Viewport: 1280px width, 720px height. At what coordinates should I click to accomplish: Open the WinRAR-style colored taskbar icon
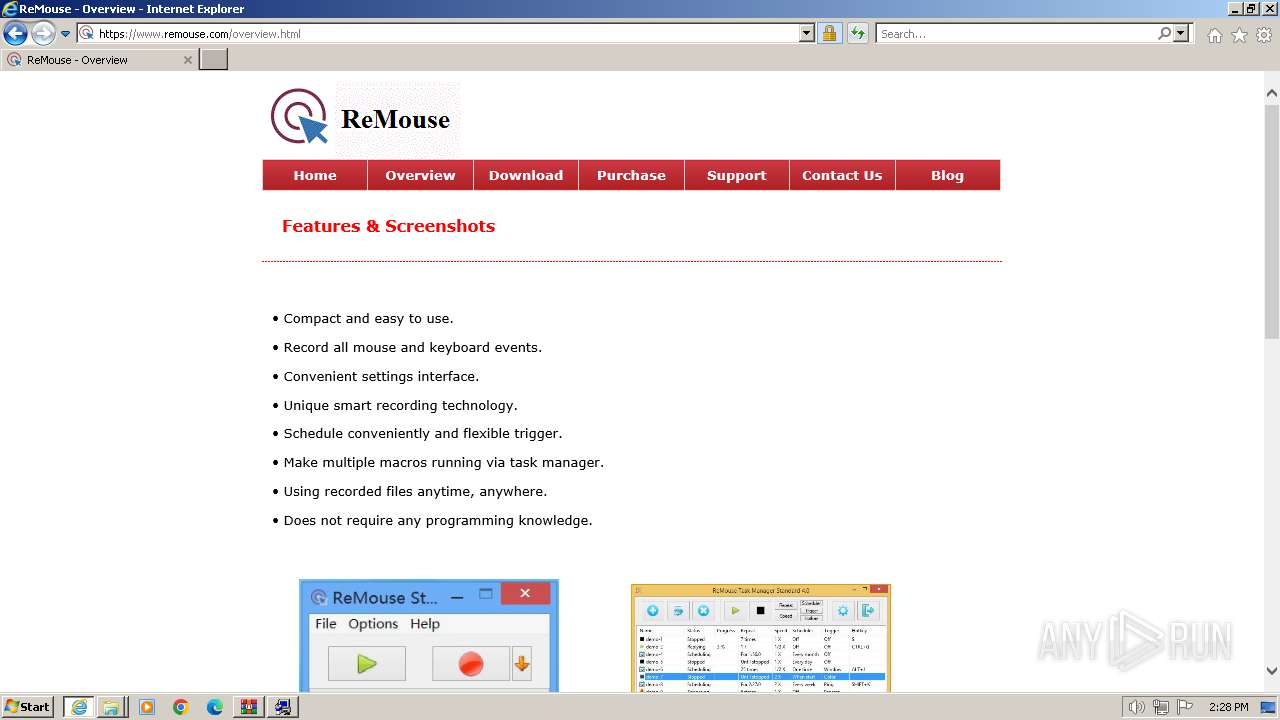click(249, 707)
